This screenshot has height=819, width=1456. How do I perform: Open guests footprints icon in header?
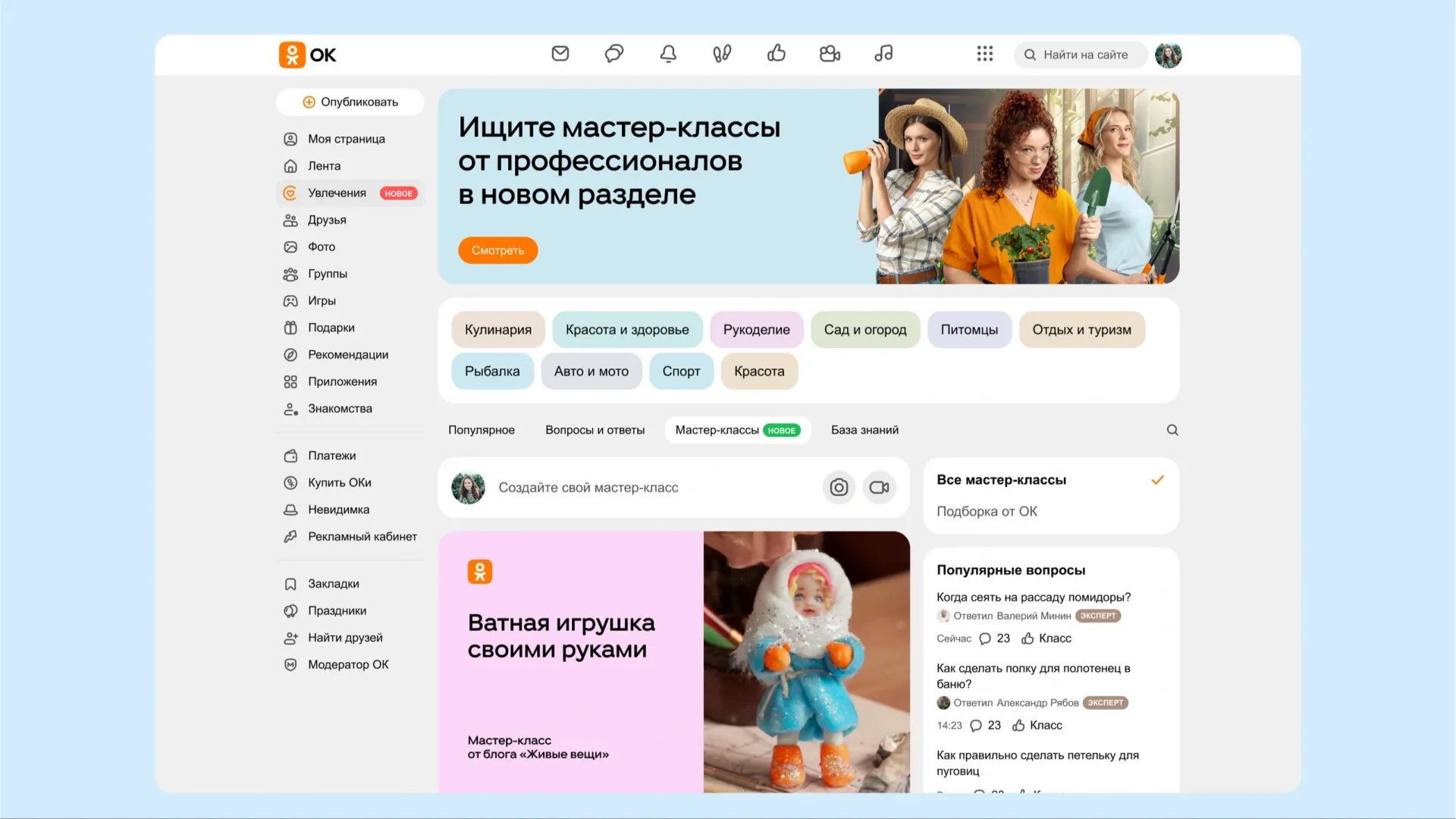(722, 54)
